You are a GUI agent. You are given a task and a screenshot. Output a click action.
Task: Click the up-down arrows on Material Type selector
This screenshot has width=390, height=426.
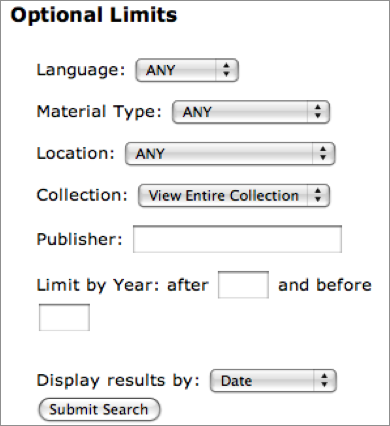pos(318,112)
